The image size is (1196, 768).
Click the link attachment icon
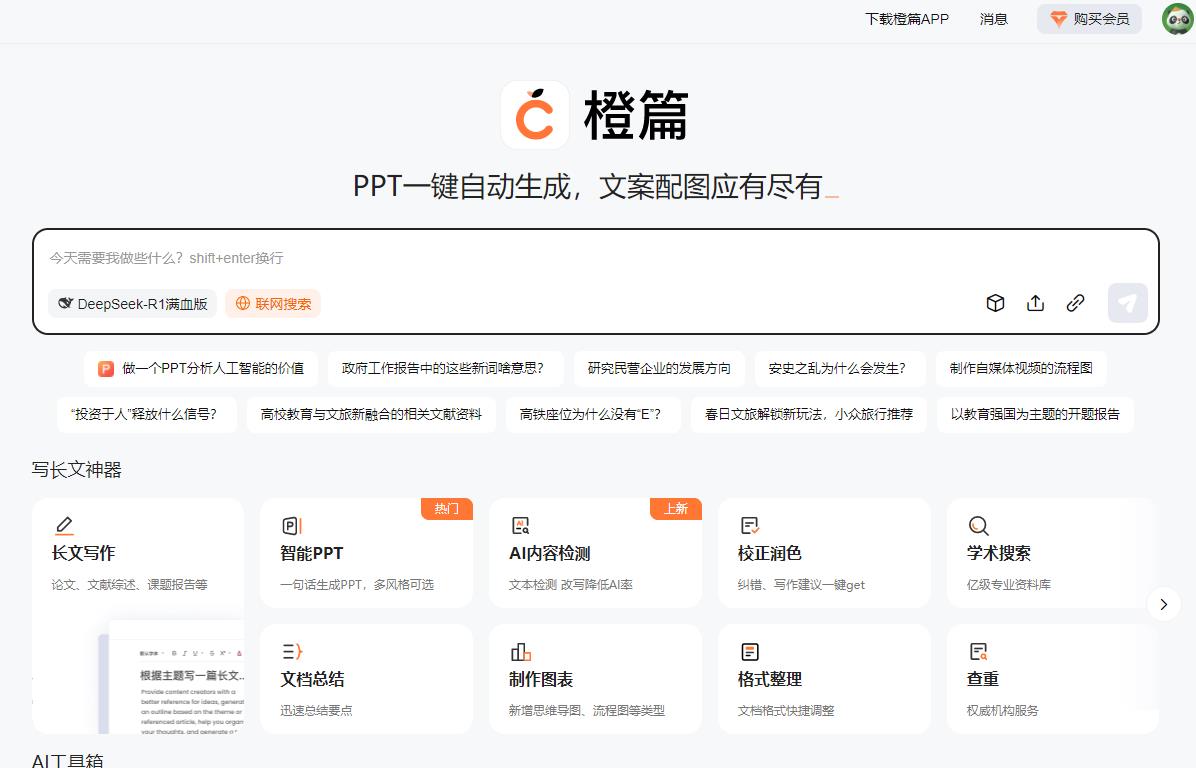tap(1075, 303)
